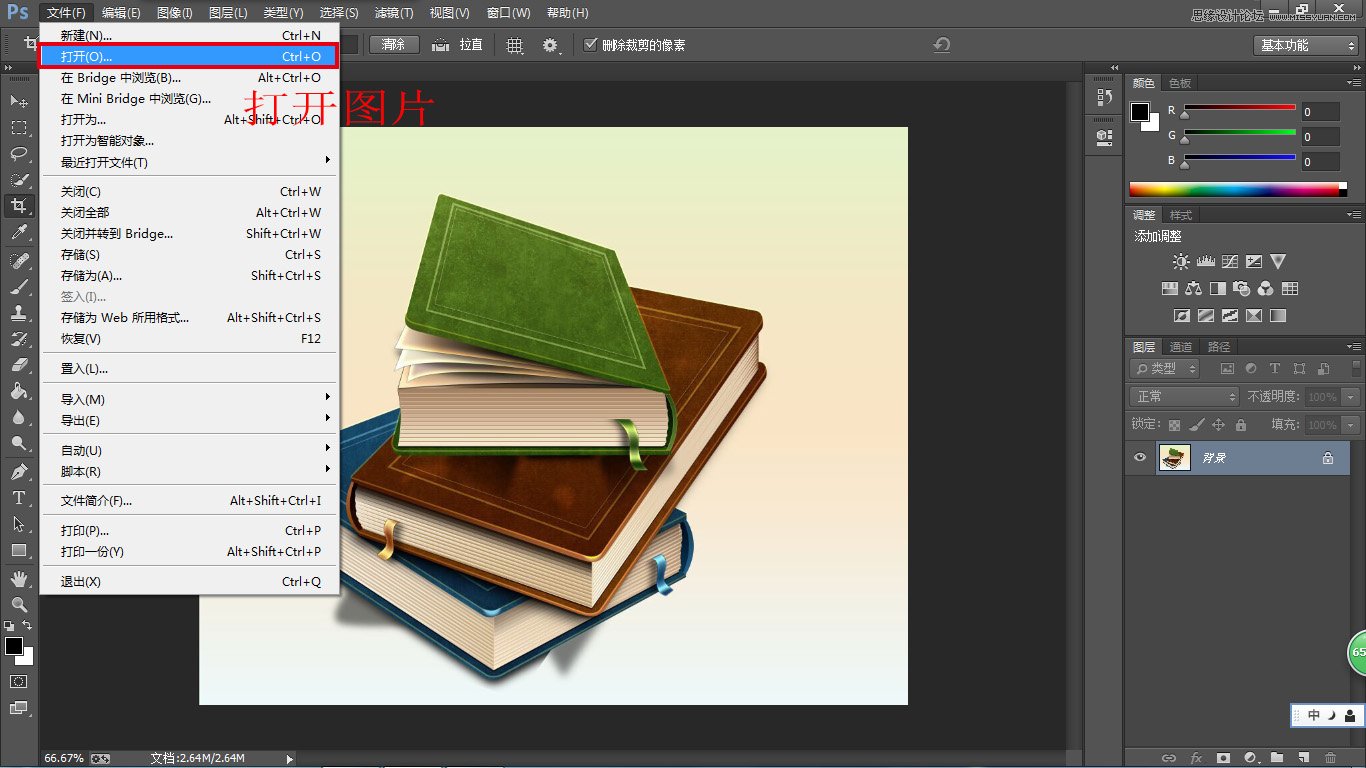Screen dimensions: 1366x768
Task: Toggle lock all
Action: click(x=1240, y=425)
